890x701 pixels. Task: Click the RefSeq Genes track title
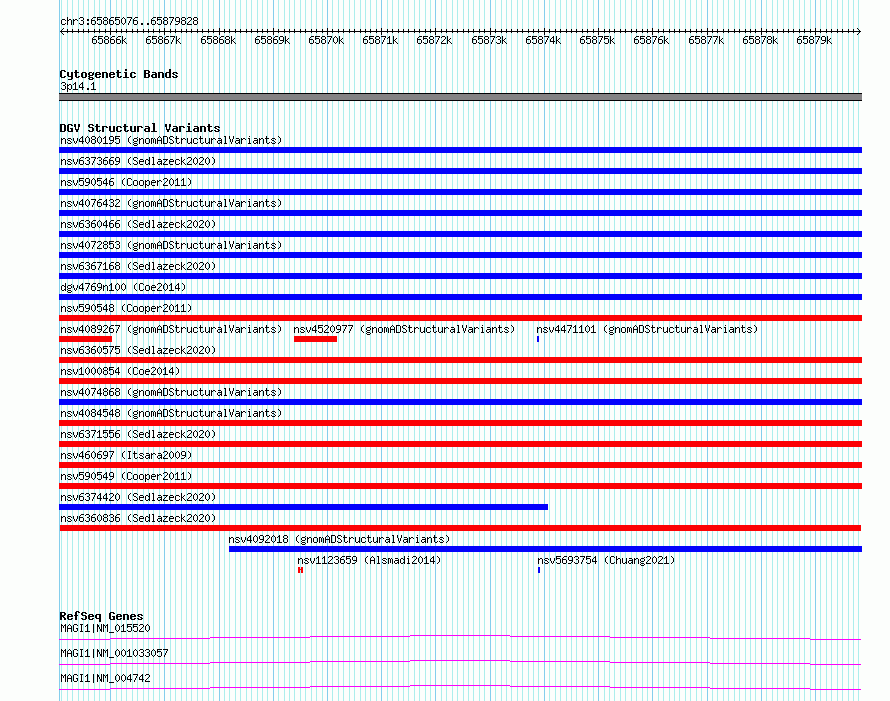pos(101,616)
